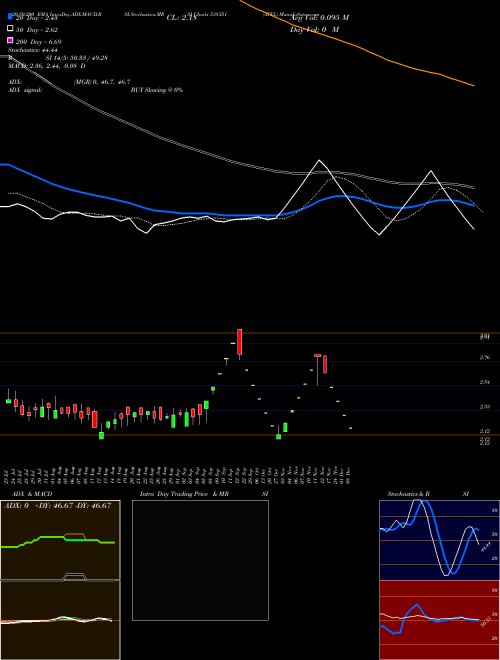
Task: Click the 'Stochastics & R' panel title
Action: [408, 494]
